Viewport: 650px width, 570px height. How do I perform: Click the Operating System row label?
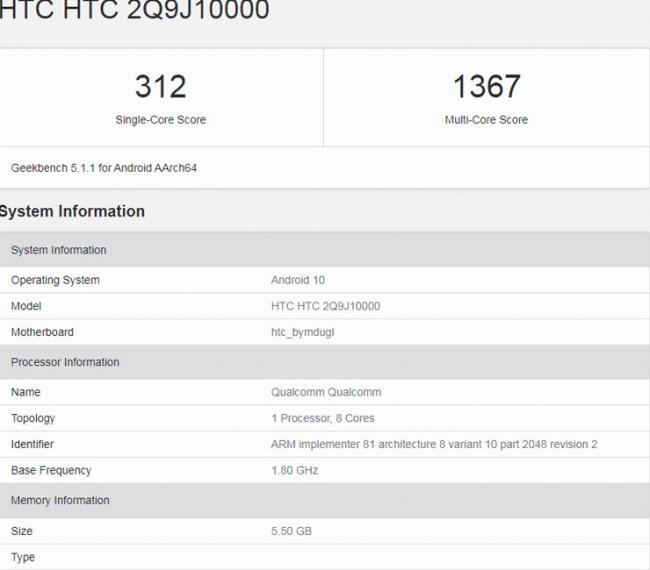point(55,280)
